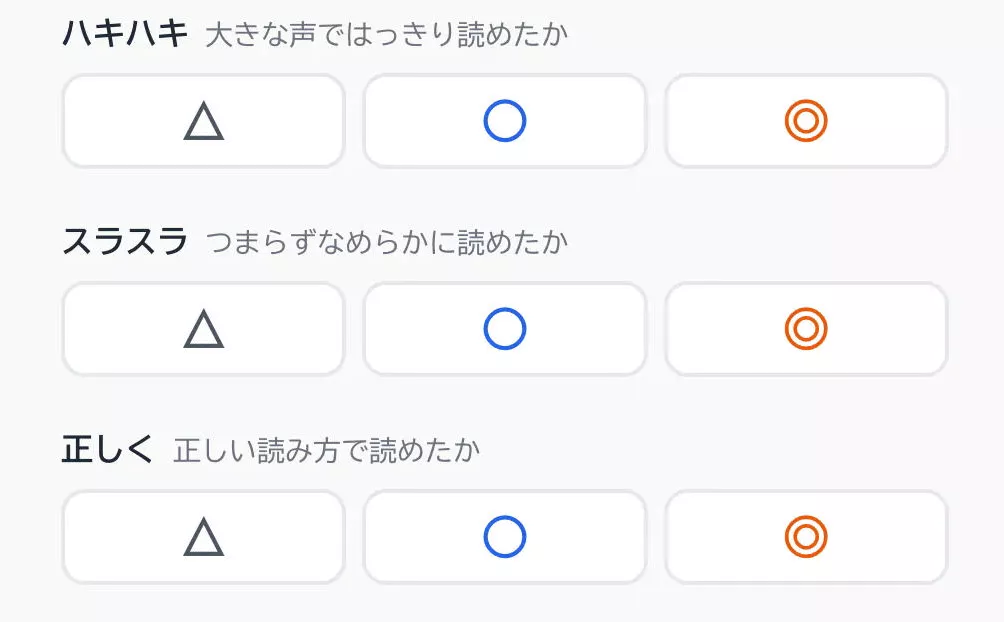
Task: Select the orange double-circle for 正しく
Action: click(x=806, y=537)
